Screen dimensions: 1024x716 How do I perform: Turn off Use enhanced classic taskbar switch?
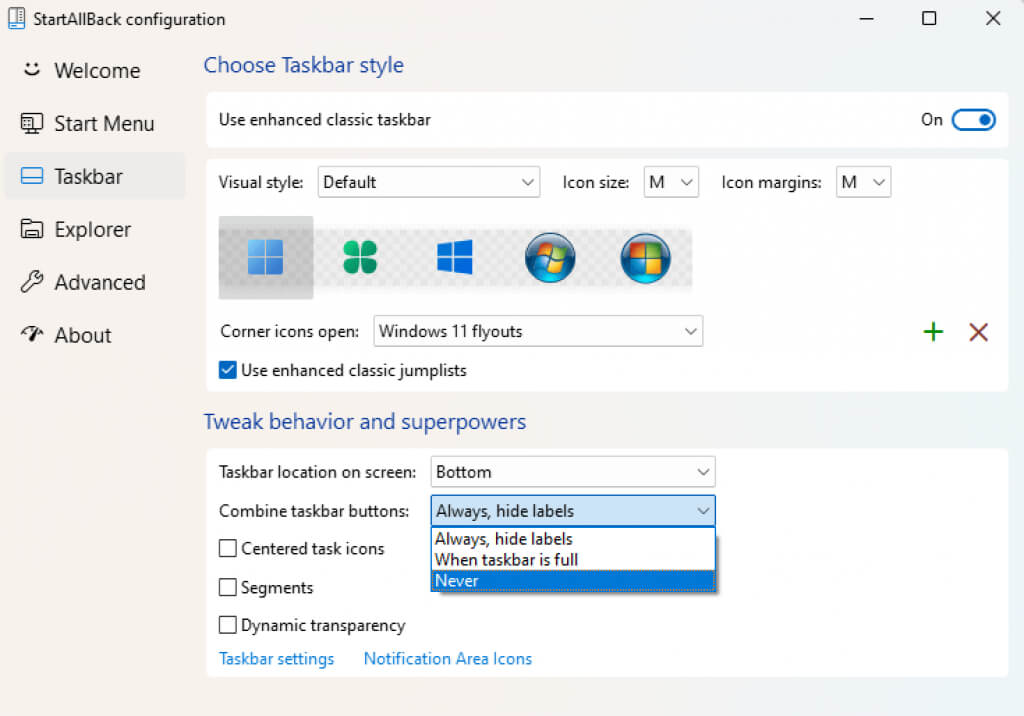point(973,120)
